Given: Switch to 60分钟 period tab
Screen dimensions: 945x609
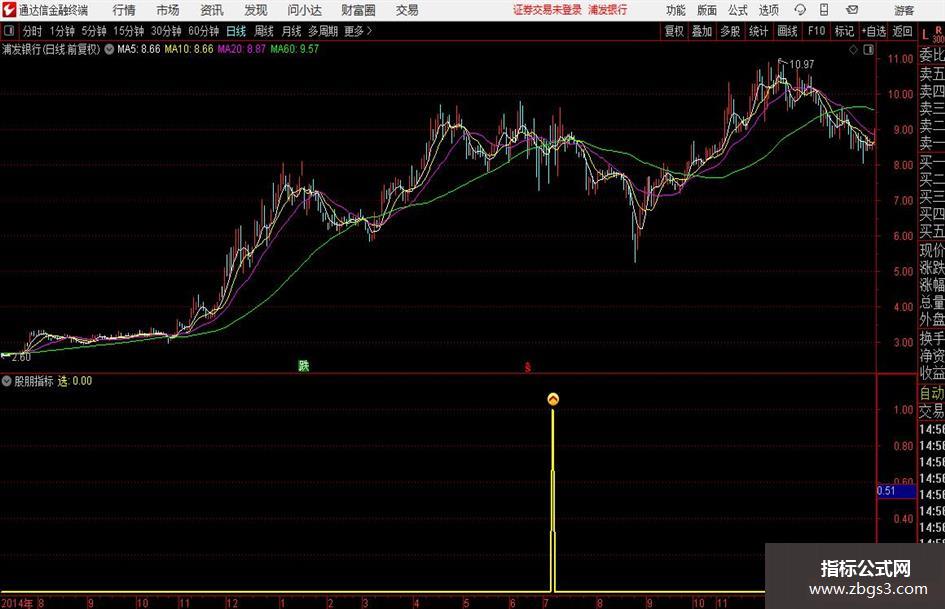Looking at the screenshot, I should (204, 31).
